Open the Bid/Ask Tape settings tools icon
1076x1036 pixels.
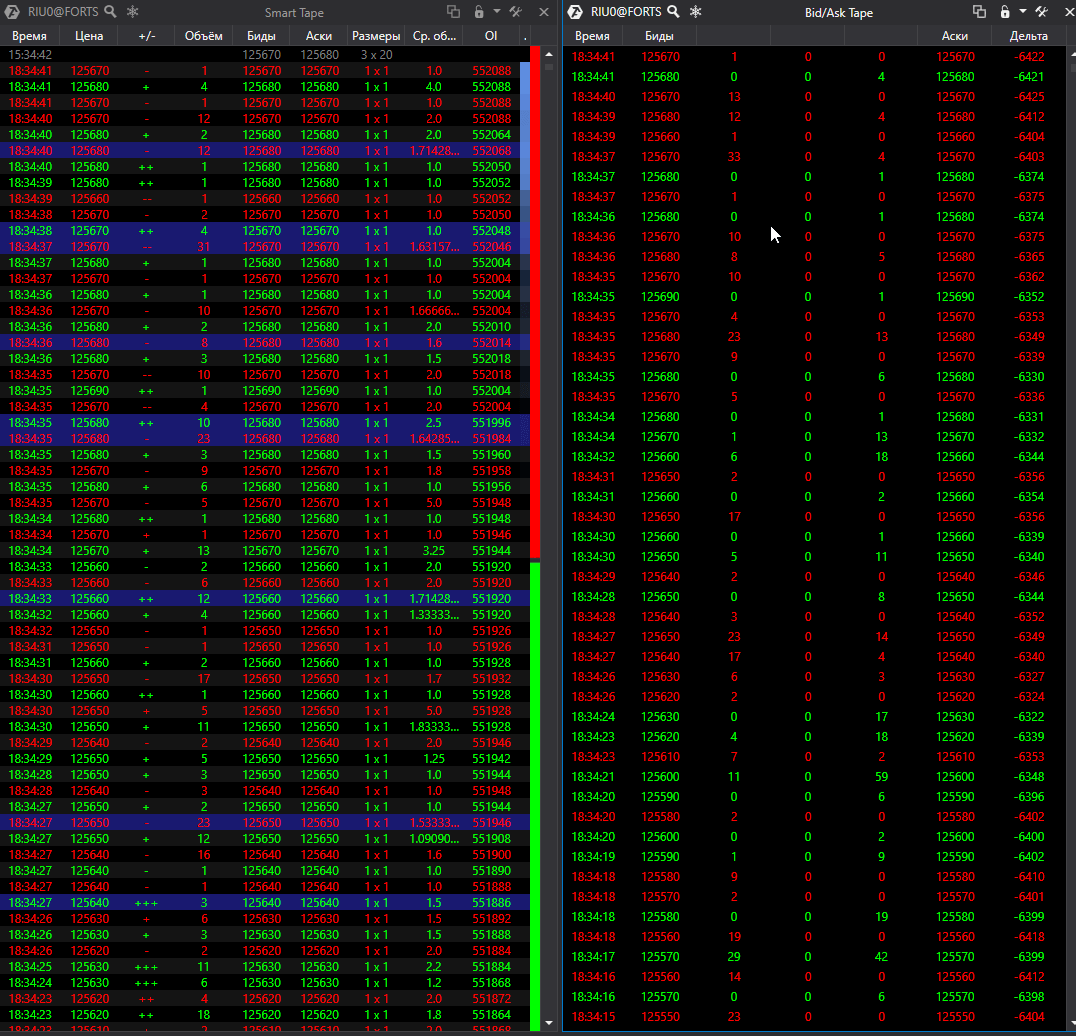click(x=1041, y=12)
